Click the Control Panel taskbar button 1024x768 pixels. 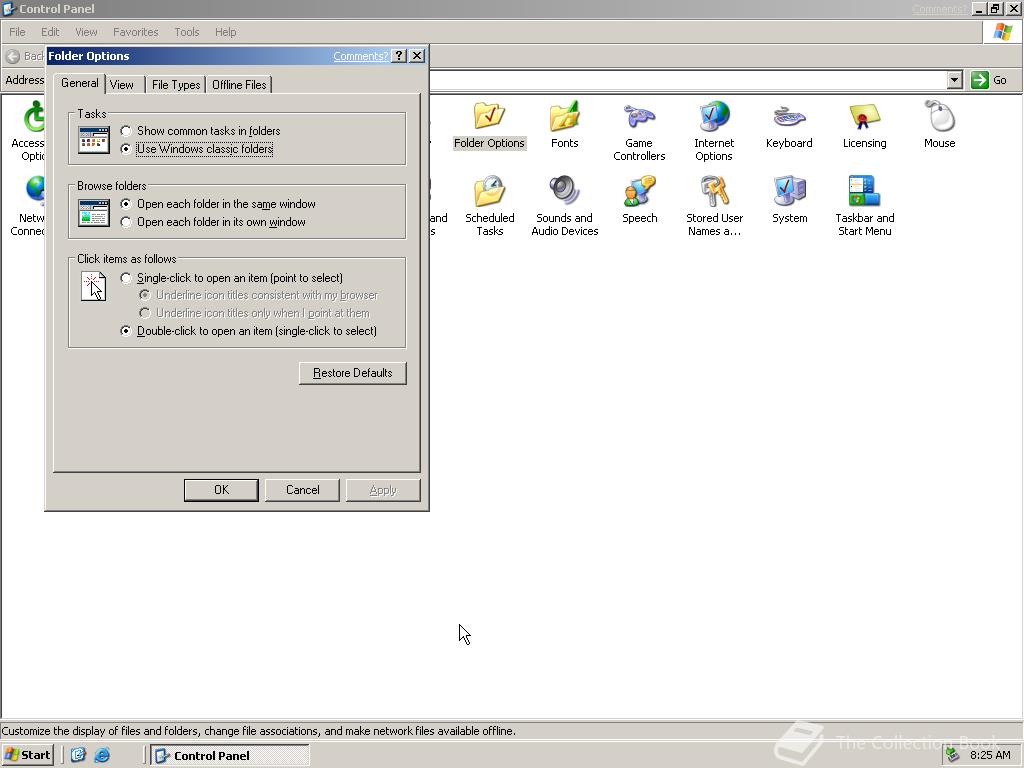(x=230, y=755)
